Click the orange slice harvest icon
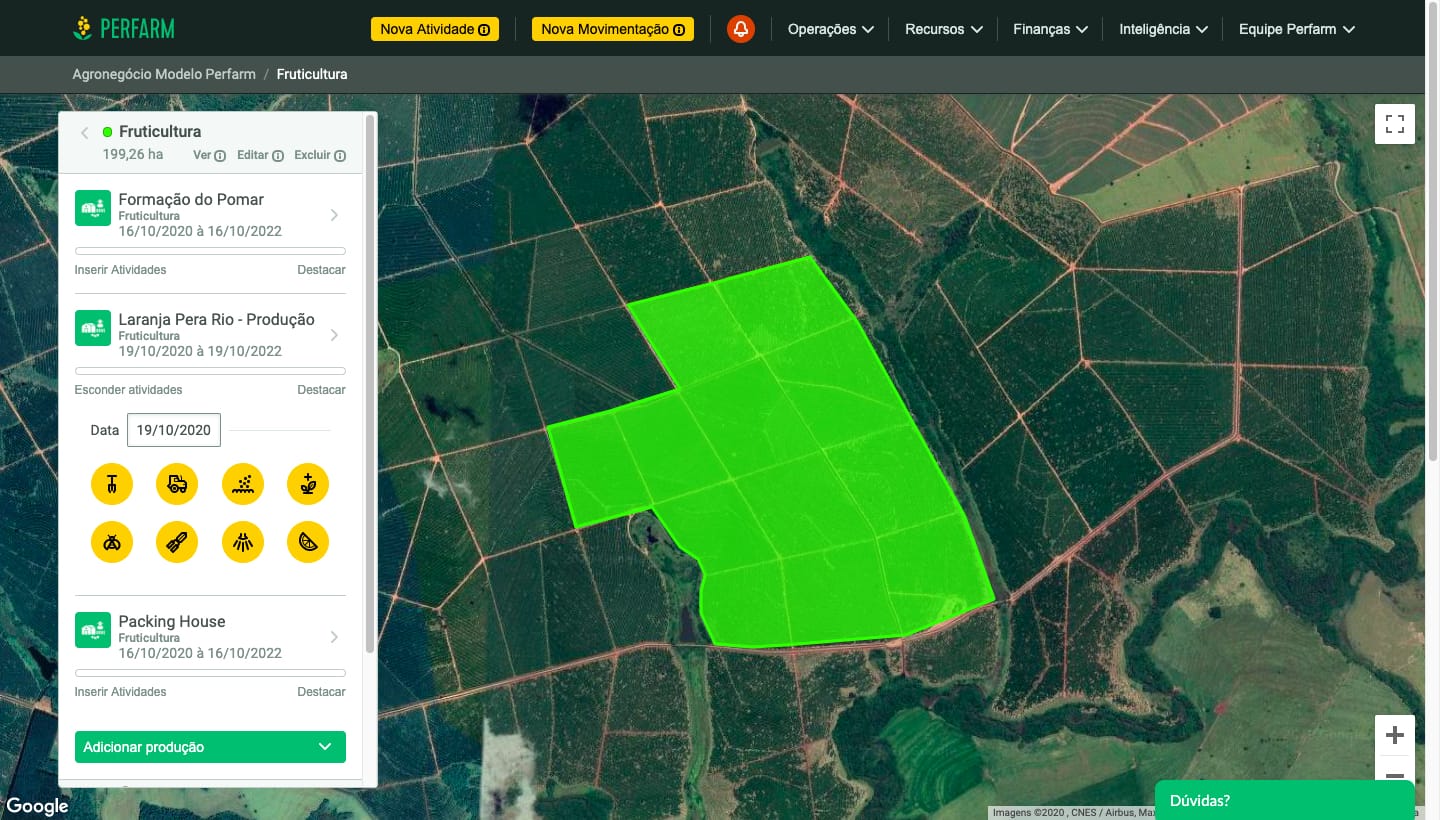 308,542
